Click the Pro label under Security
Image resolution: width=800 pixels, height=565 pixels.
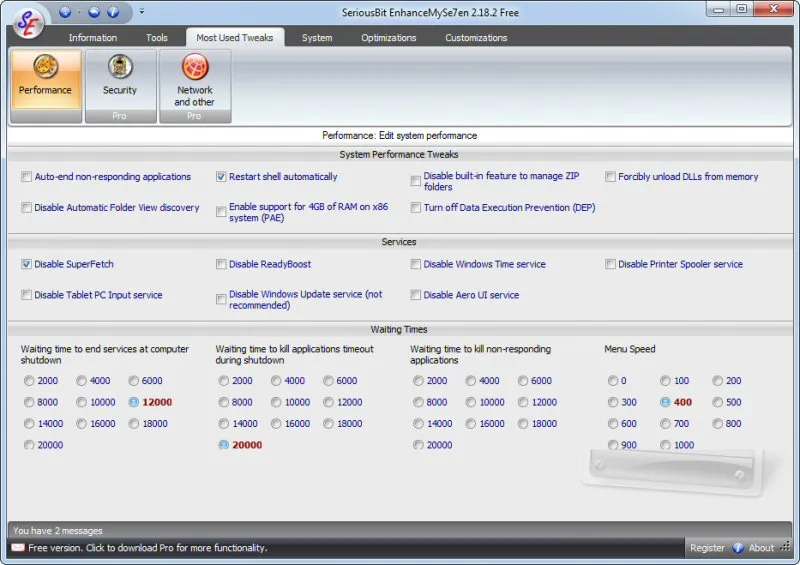pos(119,116)
